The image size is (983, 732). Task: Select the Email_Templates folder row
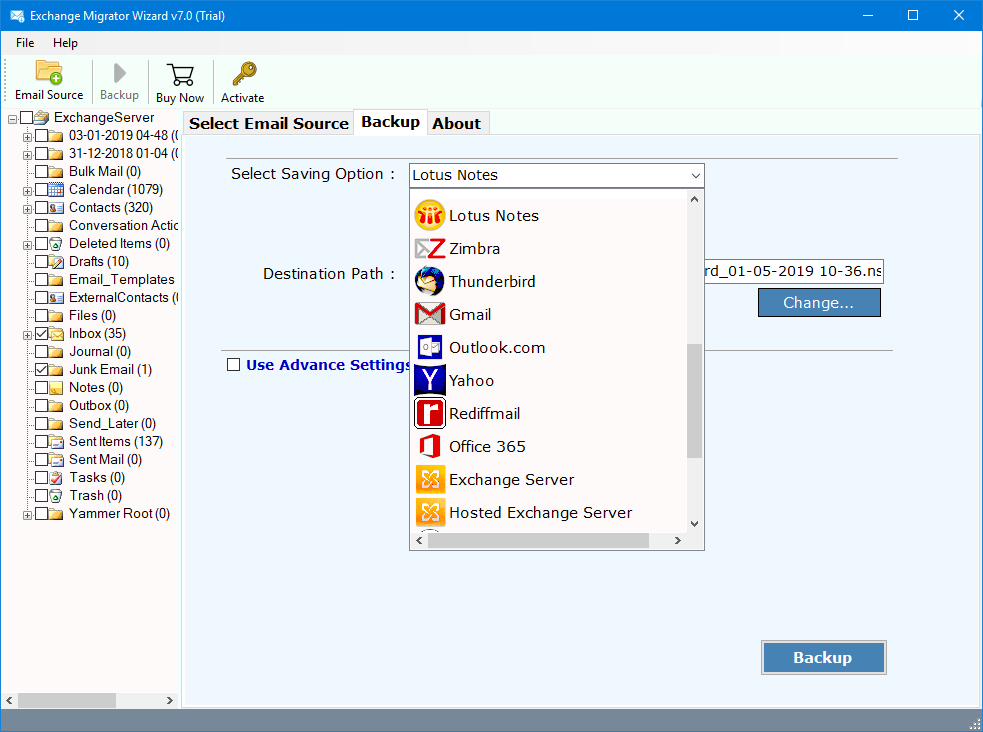[122, 280]
